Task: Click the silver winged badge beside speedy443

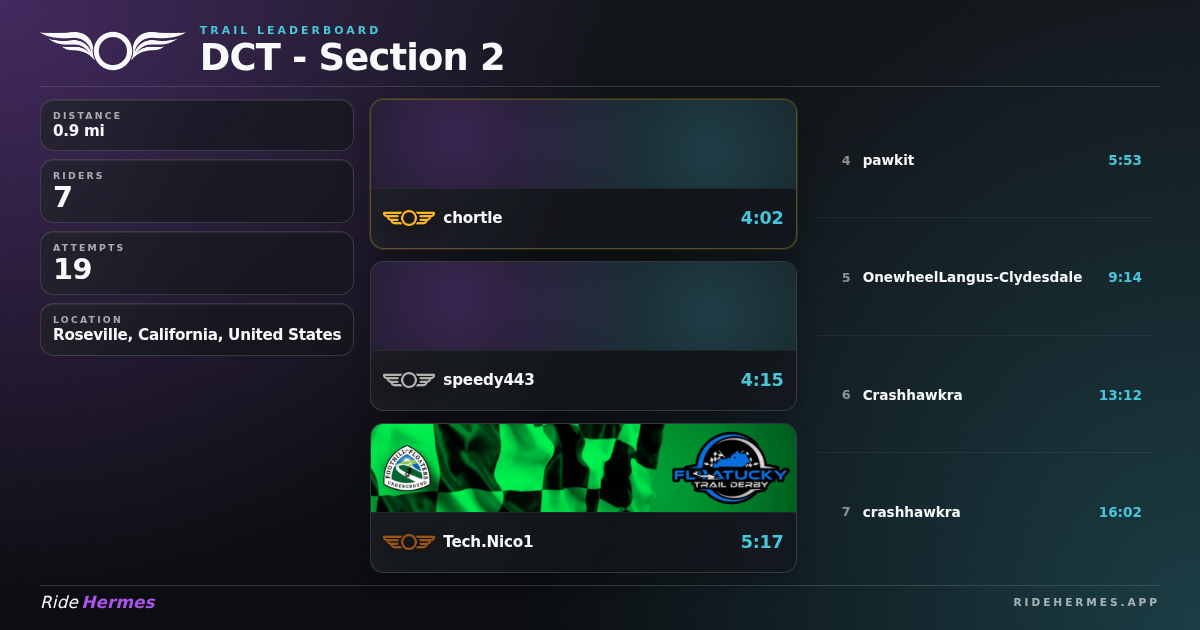Action: (408, 380)
